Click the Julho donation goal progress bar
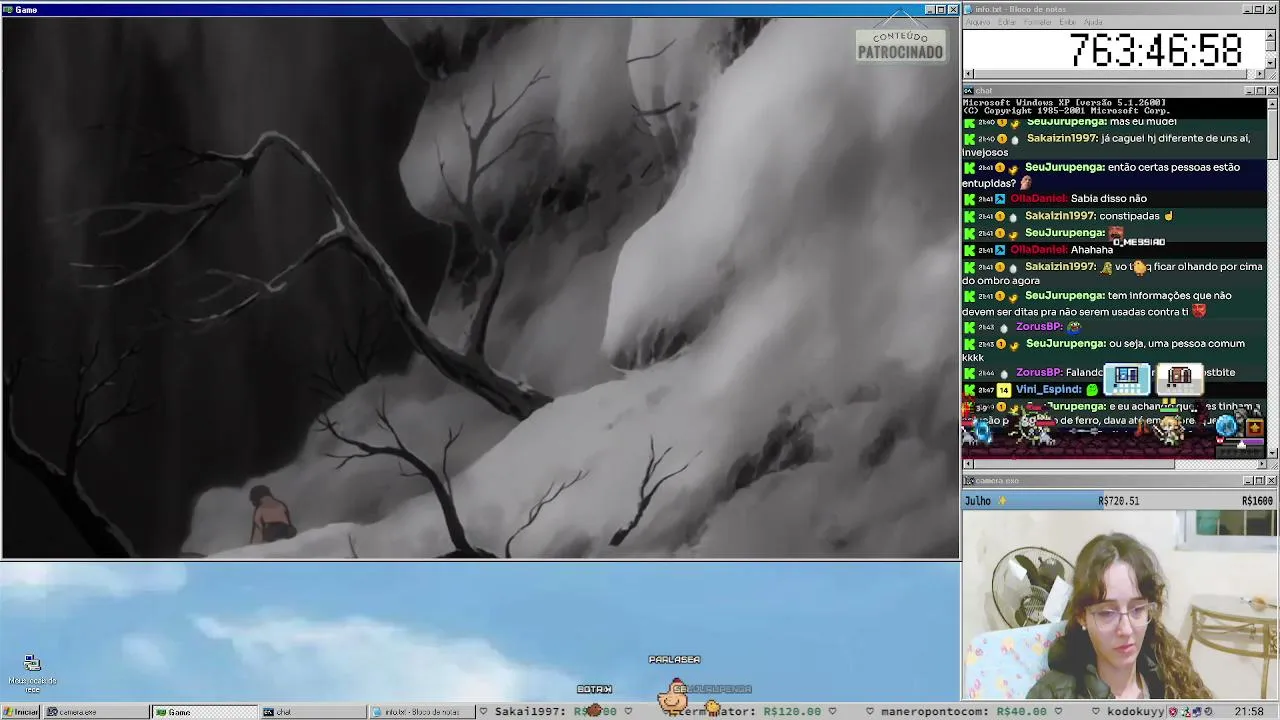The image size is (1280, 720). [1120, 500]
